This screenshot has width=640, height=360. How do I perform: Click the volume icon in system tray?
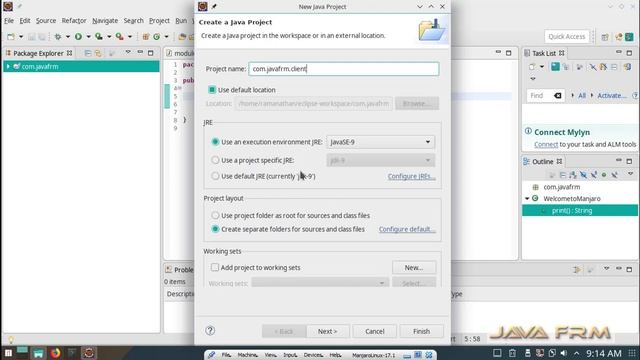pyautogui.click(x=564, y=353)
